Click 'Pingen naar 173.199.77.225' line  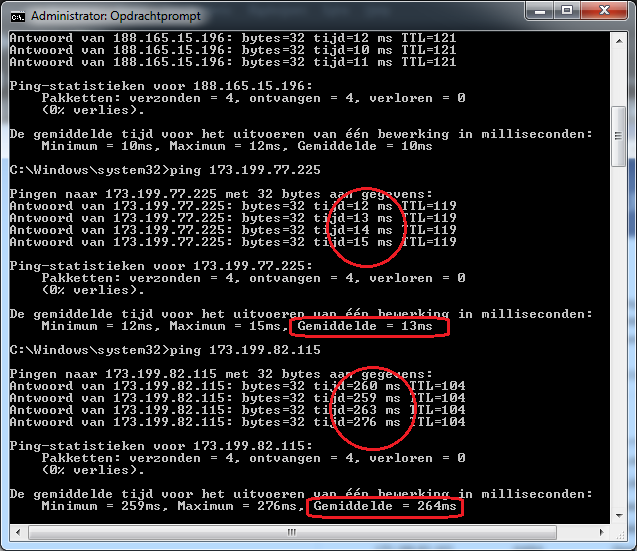[221, 194]
